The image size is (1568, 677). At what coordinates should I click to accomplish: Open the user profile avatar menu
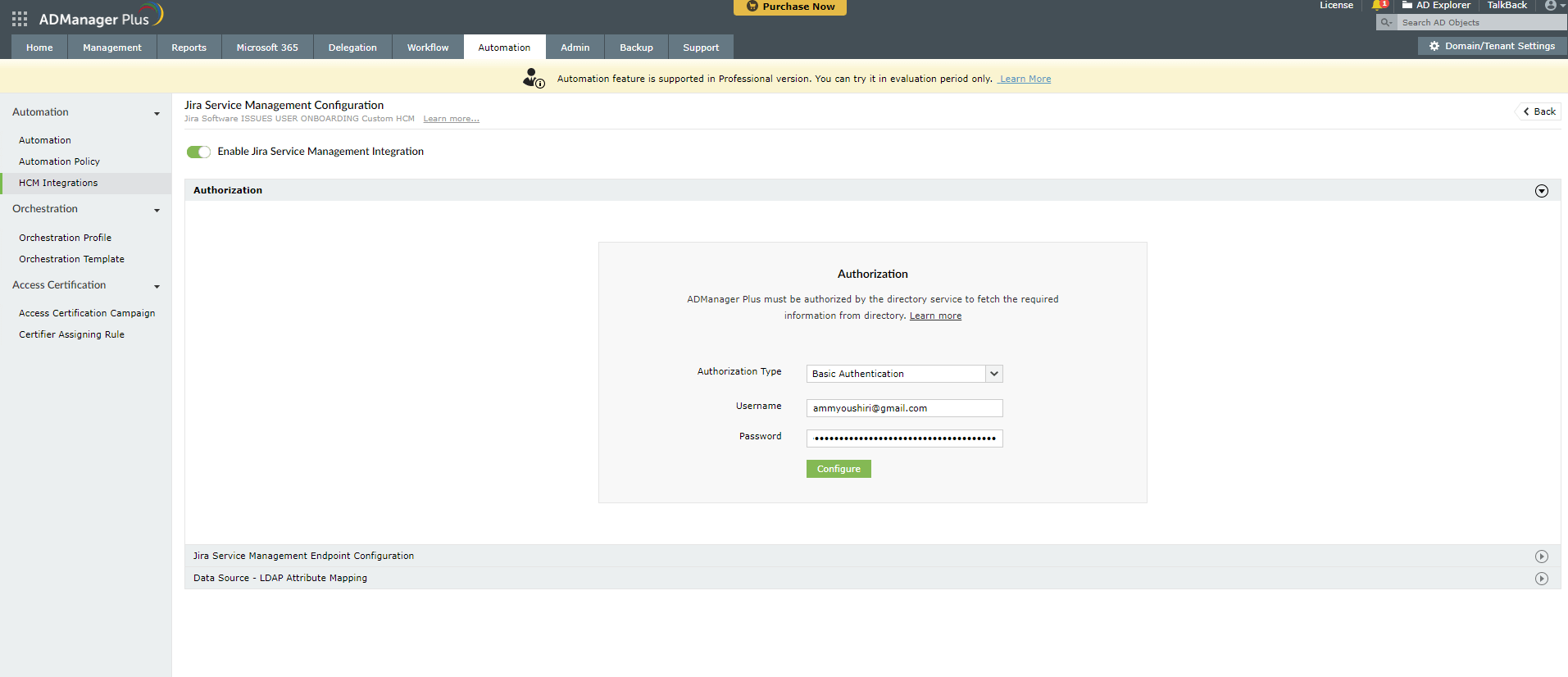tap(1555, 5)
